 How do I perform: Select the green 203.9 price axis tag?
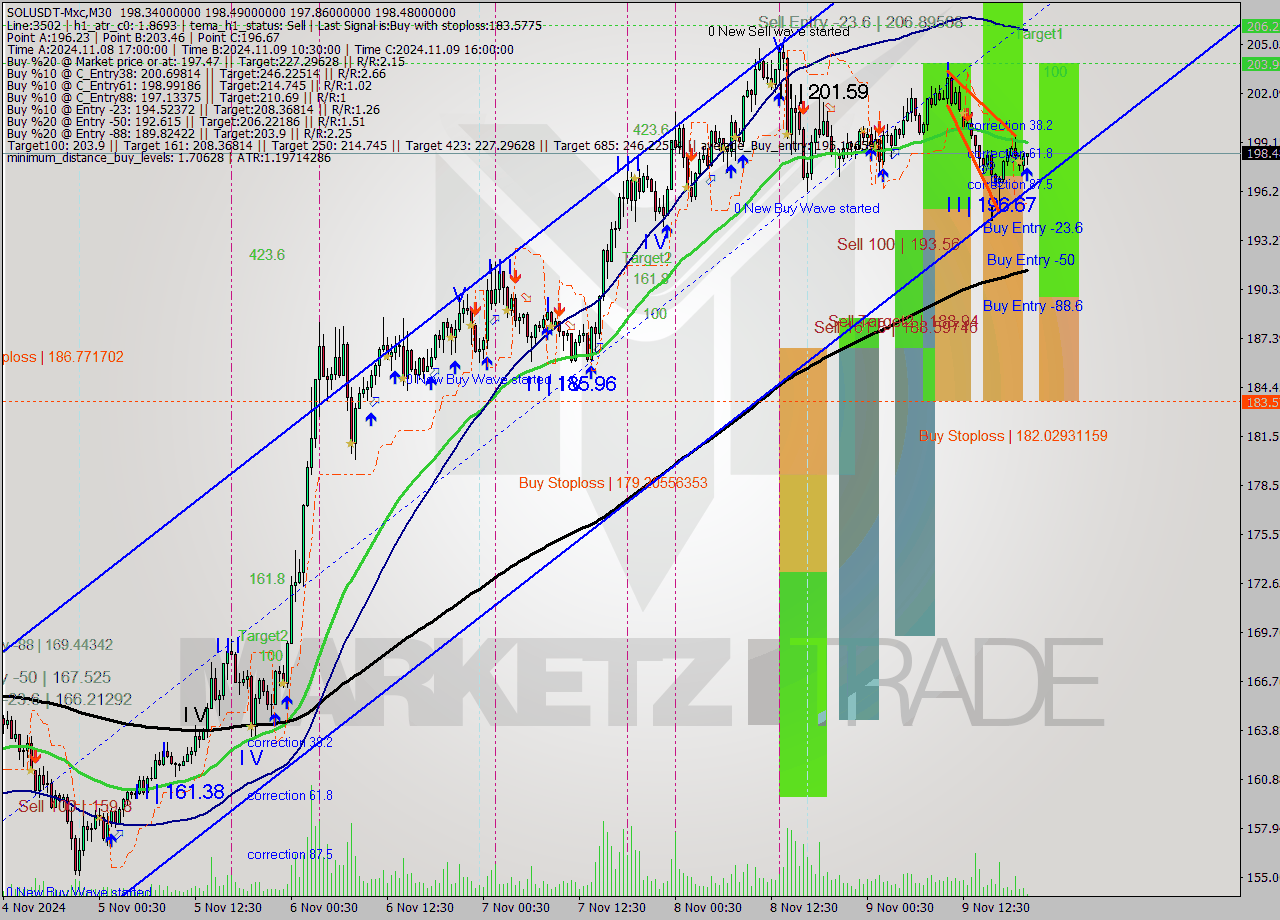pyautogui.click(x=1260, y=64)
